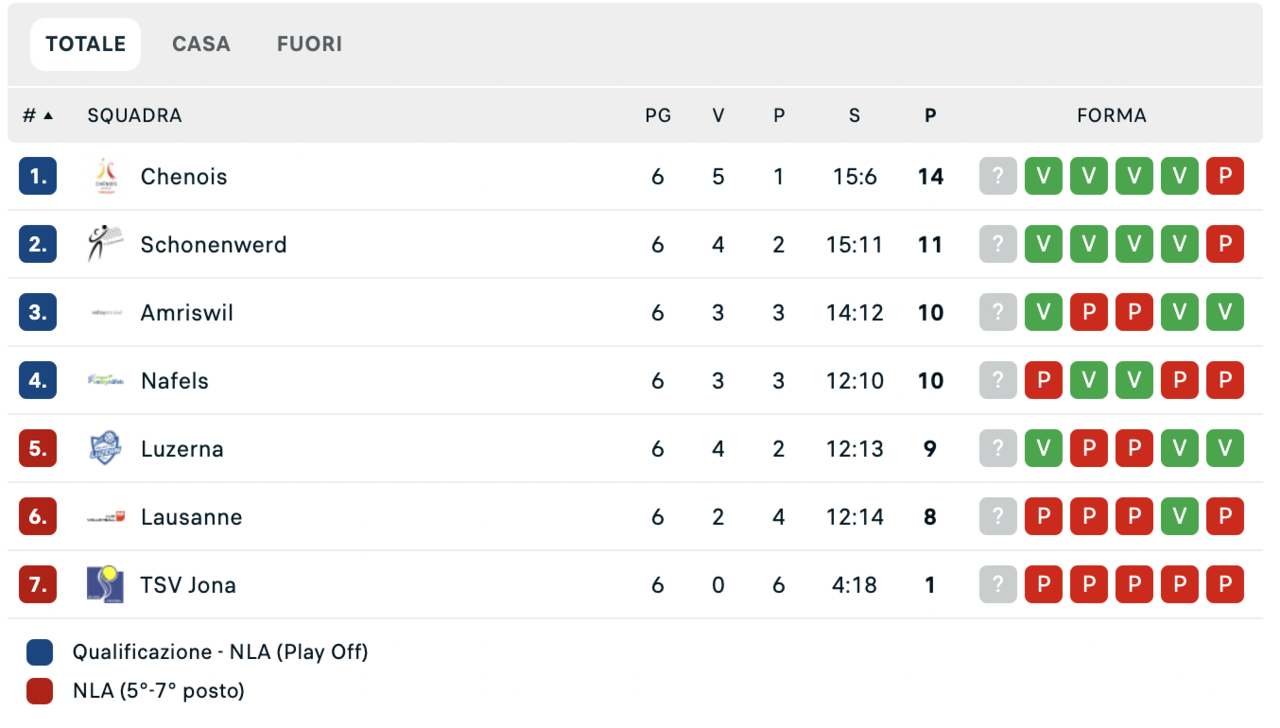
Task: Open the Schonenwerd team link
Action: tap(213, 245)
